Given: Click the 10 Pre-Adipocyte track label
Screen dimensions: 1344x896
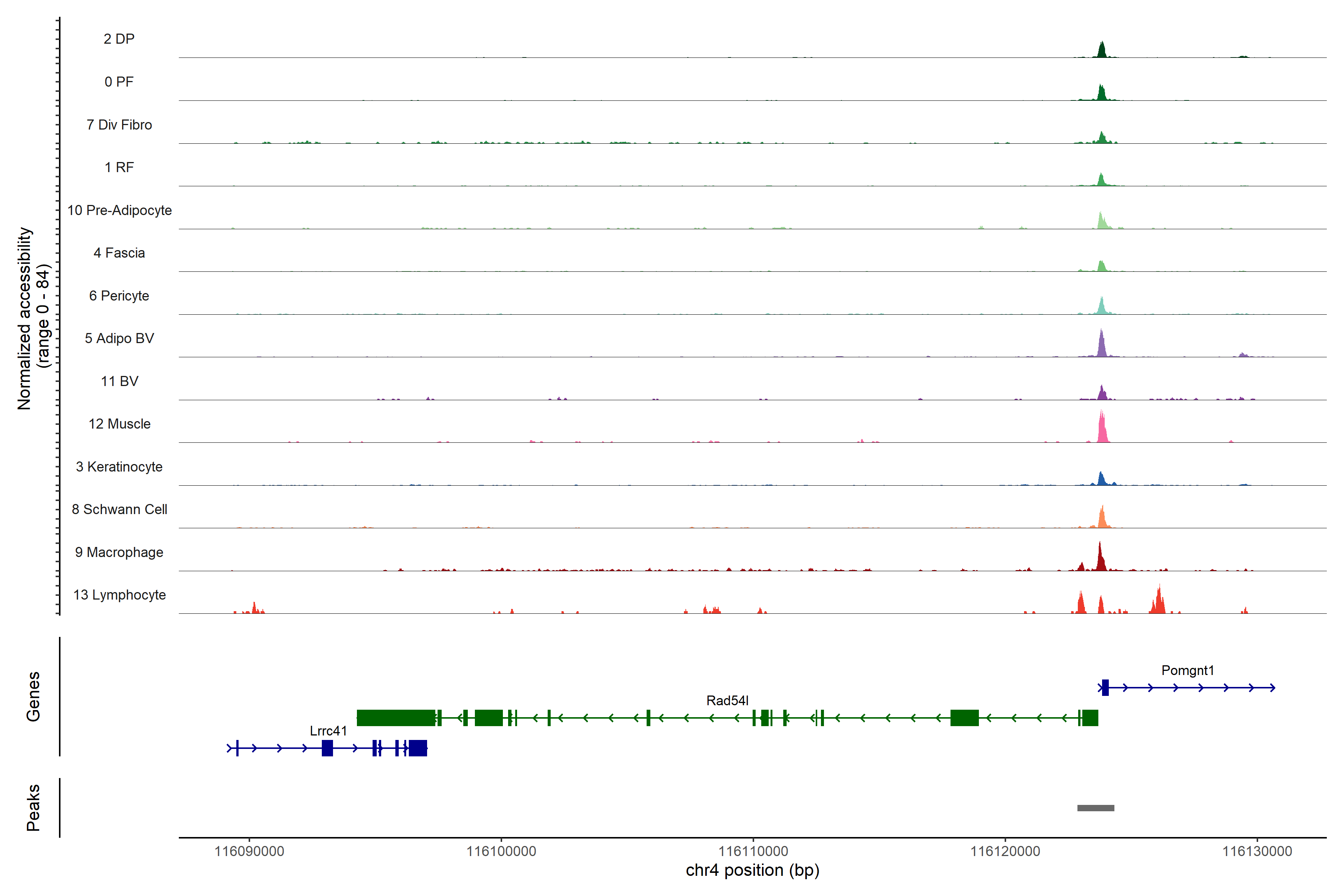Looking at the screenshot, I should (119, 210).
